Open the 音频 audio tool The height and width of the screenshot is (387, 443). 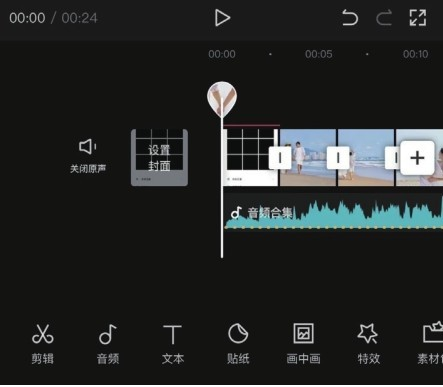click(108, 344)
